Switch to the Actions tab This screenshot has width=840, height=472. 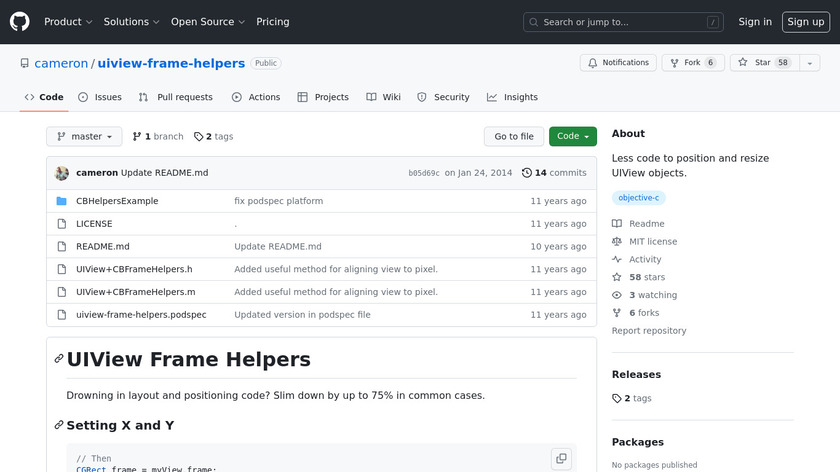[256, 97]
